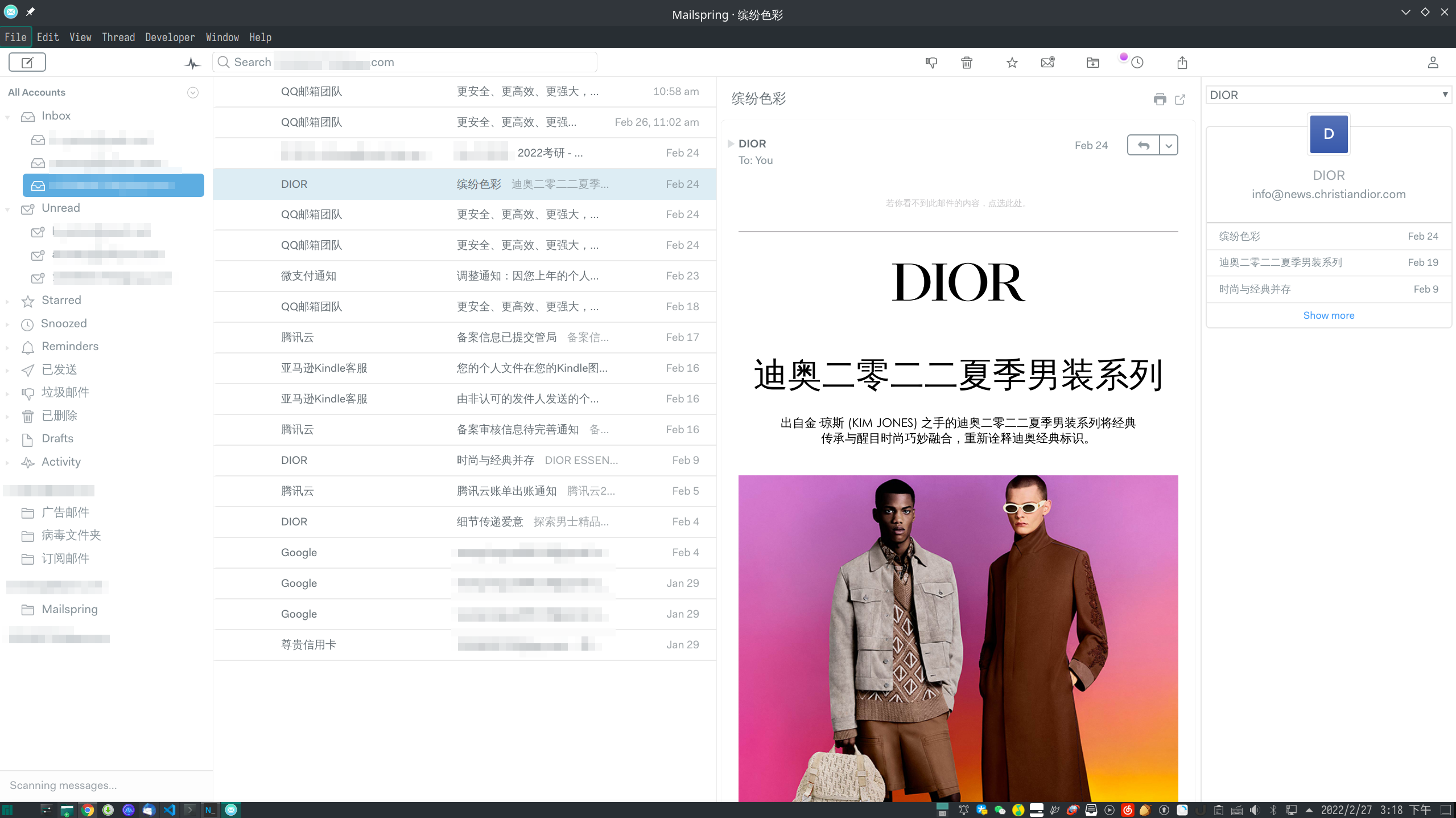
Task: Print the 缤纷色彩 message
Action: point(1160,100)
